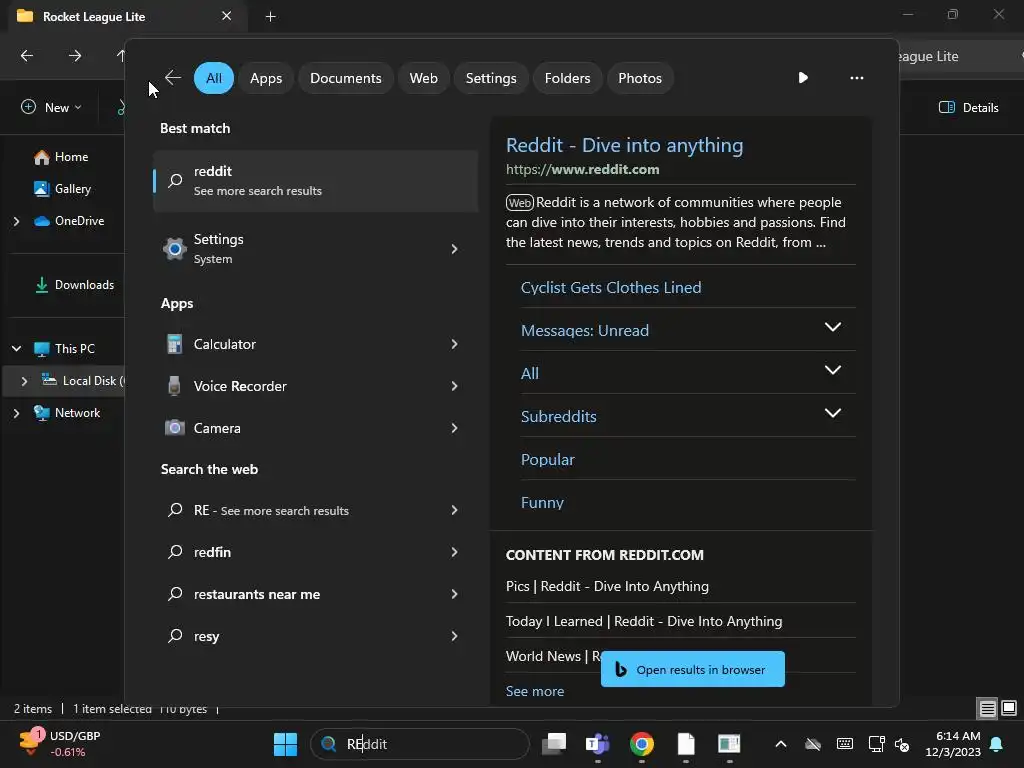This screenshot has height=768, width=1024.
Task: Search the web for redfin
Action: coord(315,552)
